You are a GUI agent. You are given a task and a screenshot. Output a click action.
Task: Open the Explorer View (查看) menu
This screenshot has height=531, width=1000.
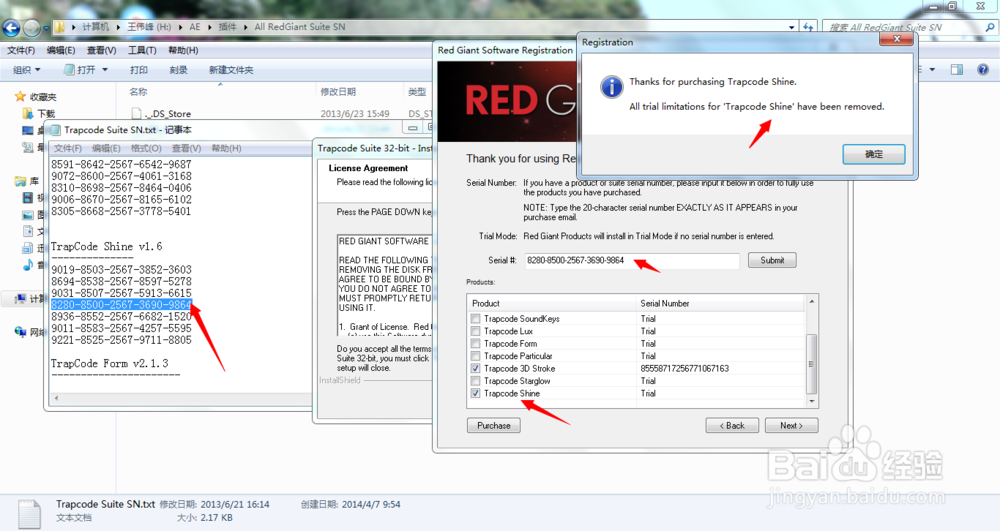click(101, 50)
